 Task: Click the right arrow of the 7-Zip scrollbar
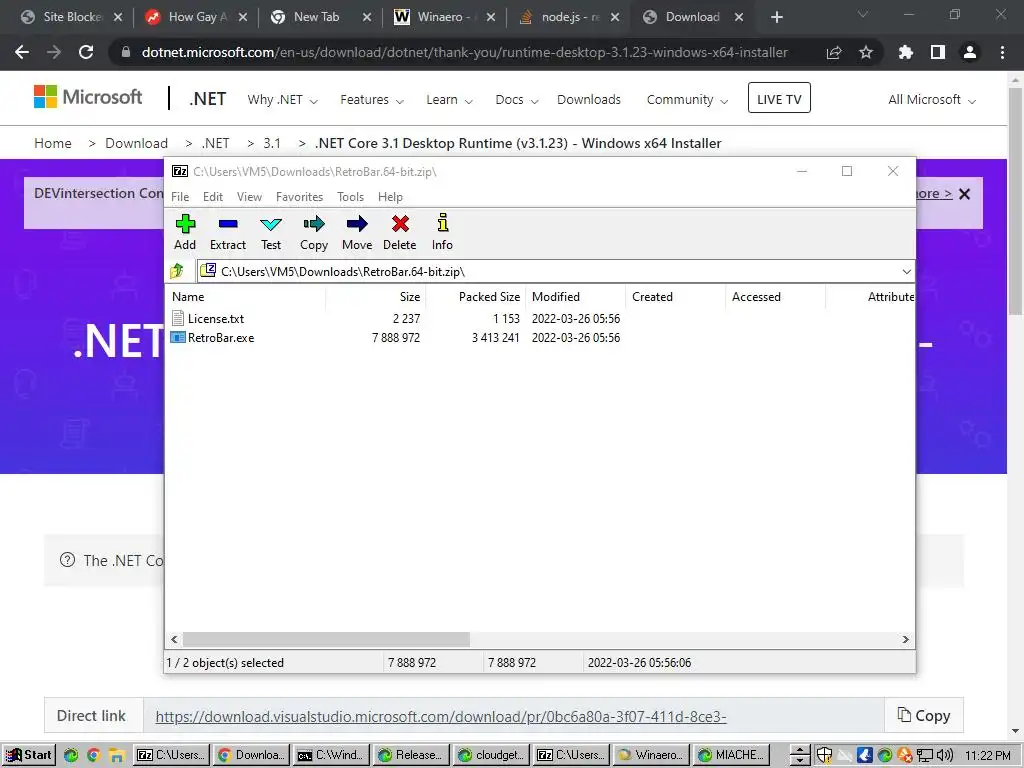pyautogui.click(x=906, y=639)
